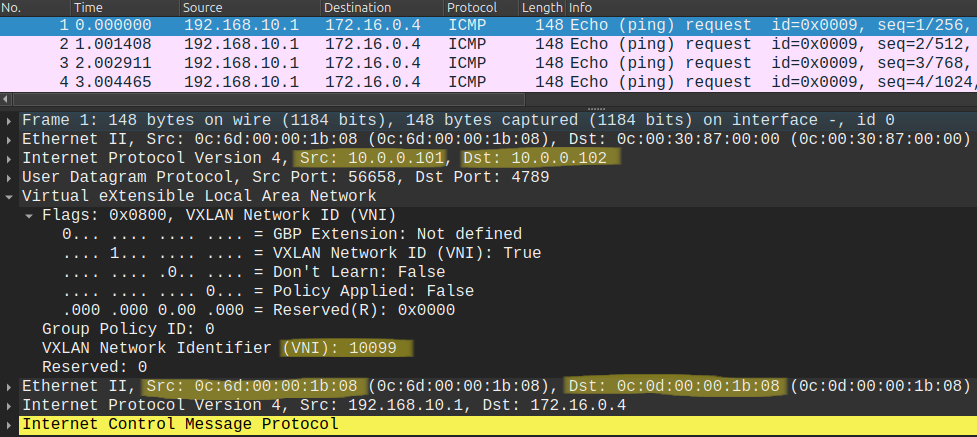Select the VXLAN Network Identifier (VNI): 10099 field
This screenshot has width=977, height=437.
(219, 348)
